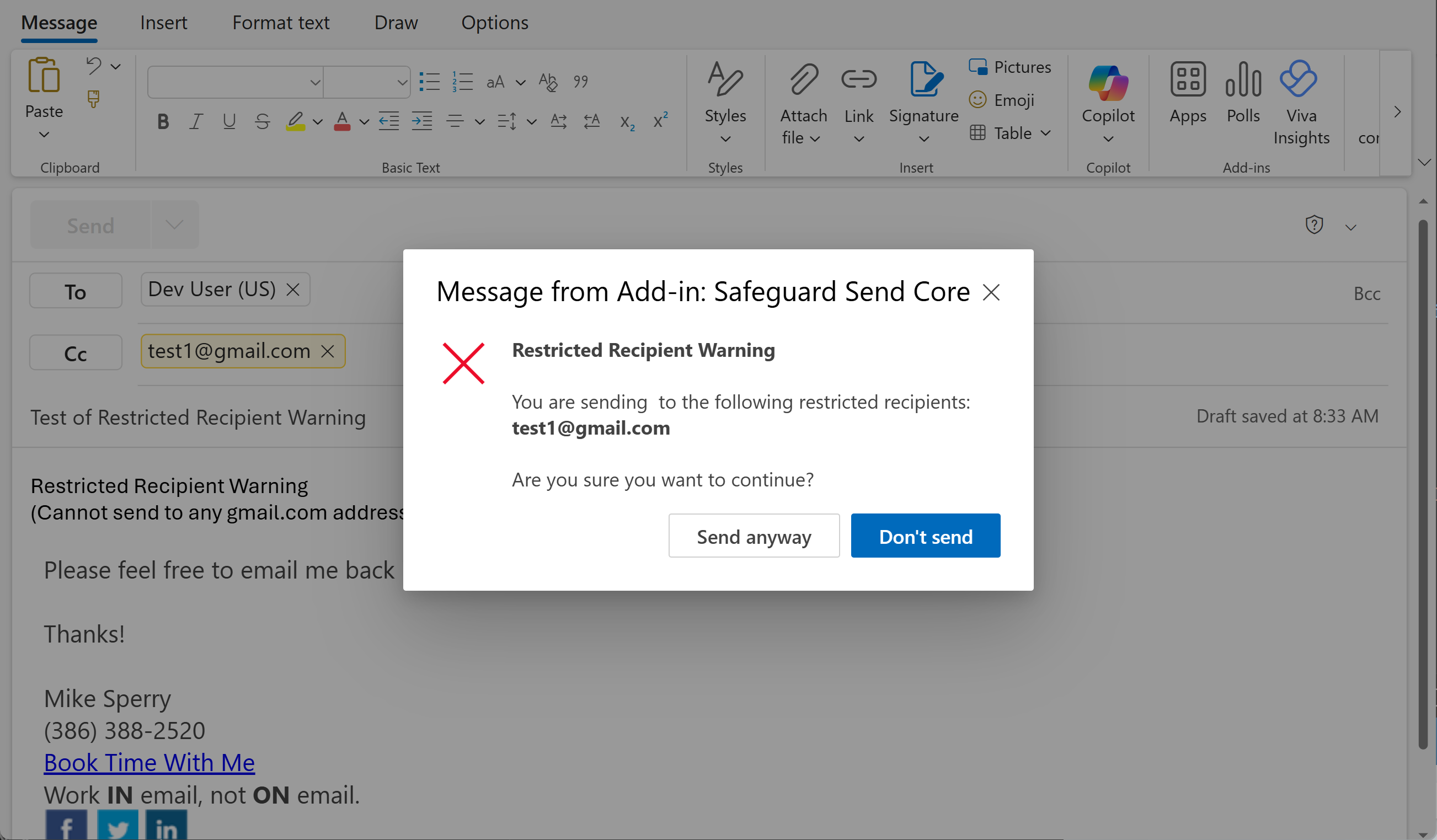Apply the yellow text highlight color
1437x840 pixels.
click(295, 121)
